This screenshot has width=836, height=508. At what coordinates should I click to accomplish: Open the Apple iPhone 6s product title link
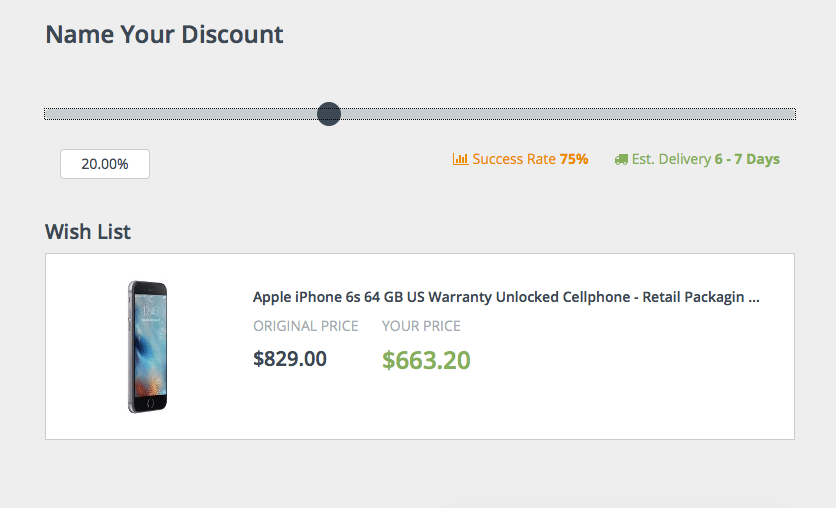coord(506,297)
